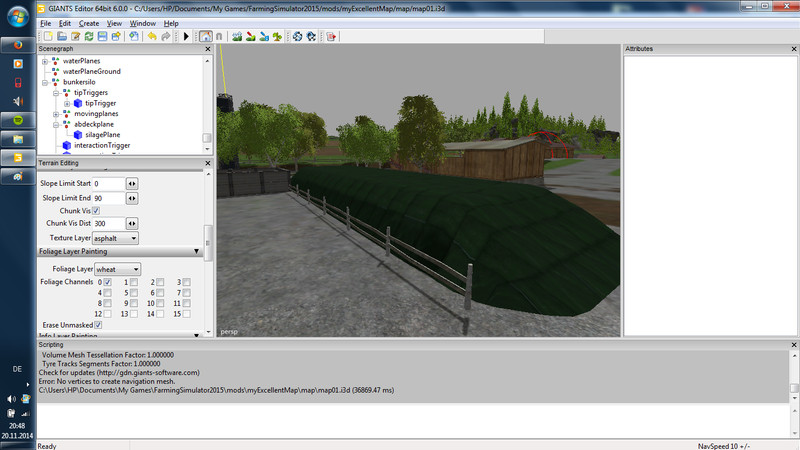Expand the waterPlanes tree node

pos(45,61)
